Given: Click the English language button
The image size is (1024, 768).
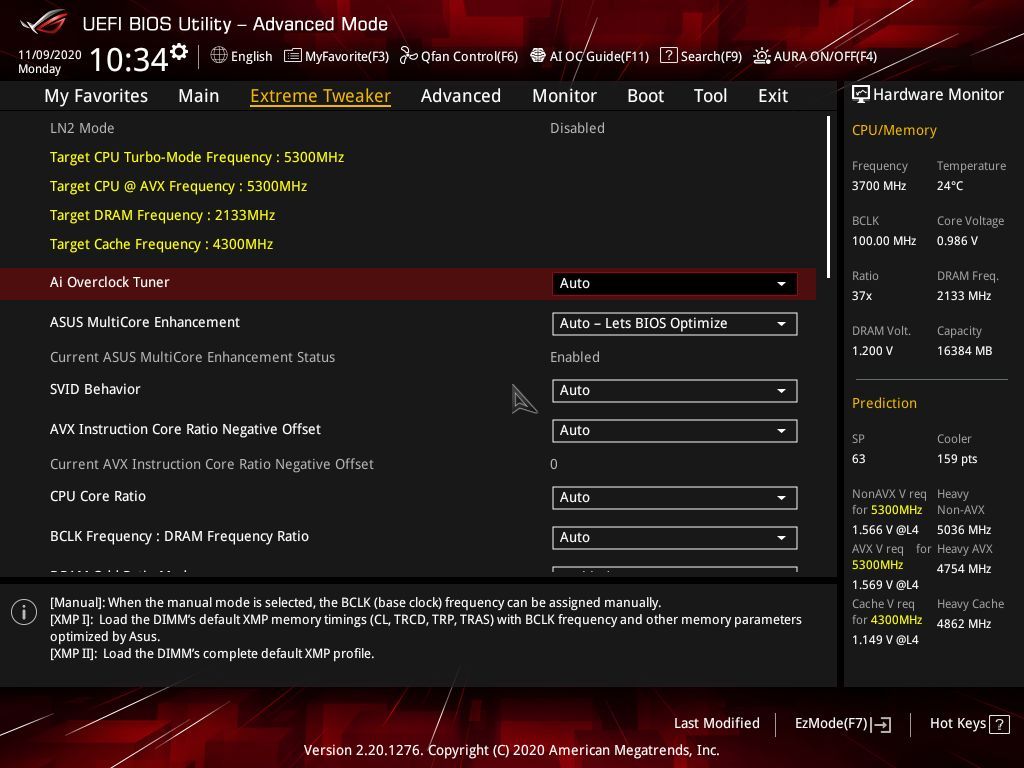Looking at the screenshot, I should click(242, 56).
